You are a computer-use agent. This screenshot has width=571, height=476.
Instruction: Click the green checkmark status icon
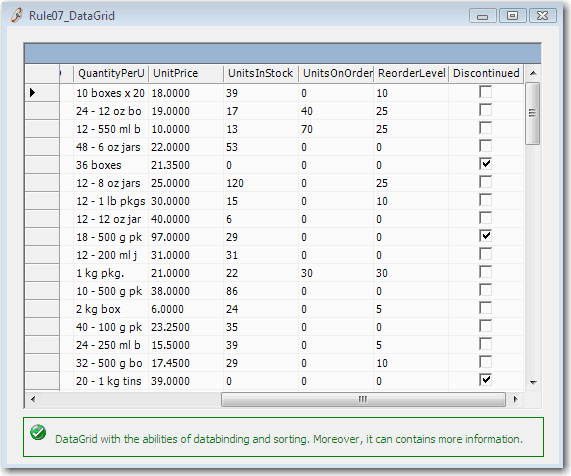(x=38, y=432)
